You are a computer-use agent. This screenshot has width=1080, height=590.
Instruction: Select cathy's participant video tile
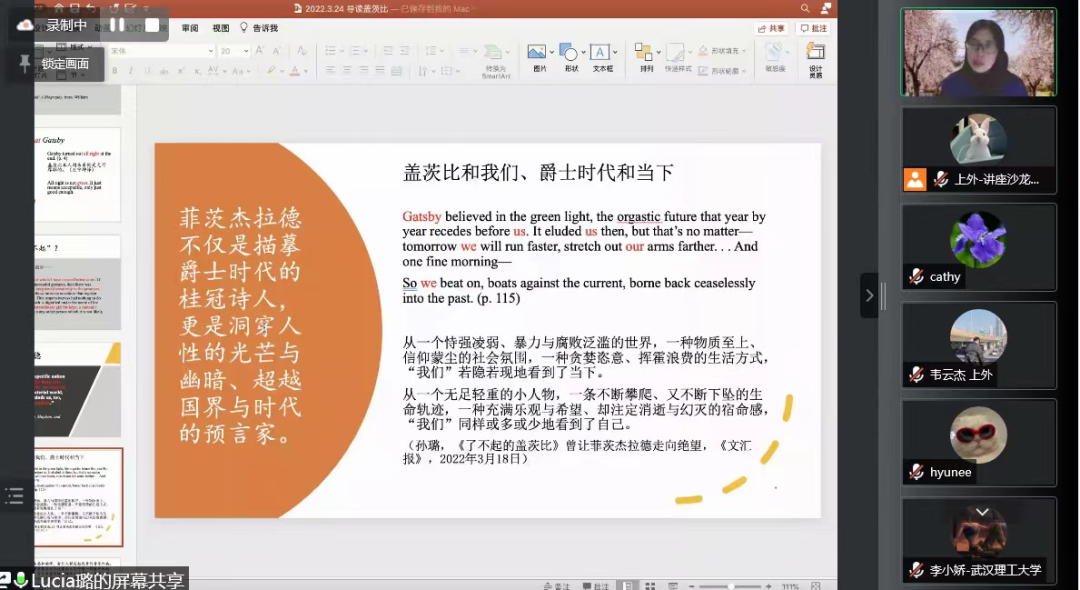coord(978,247)
